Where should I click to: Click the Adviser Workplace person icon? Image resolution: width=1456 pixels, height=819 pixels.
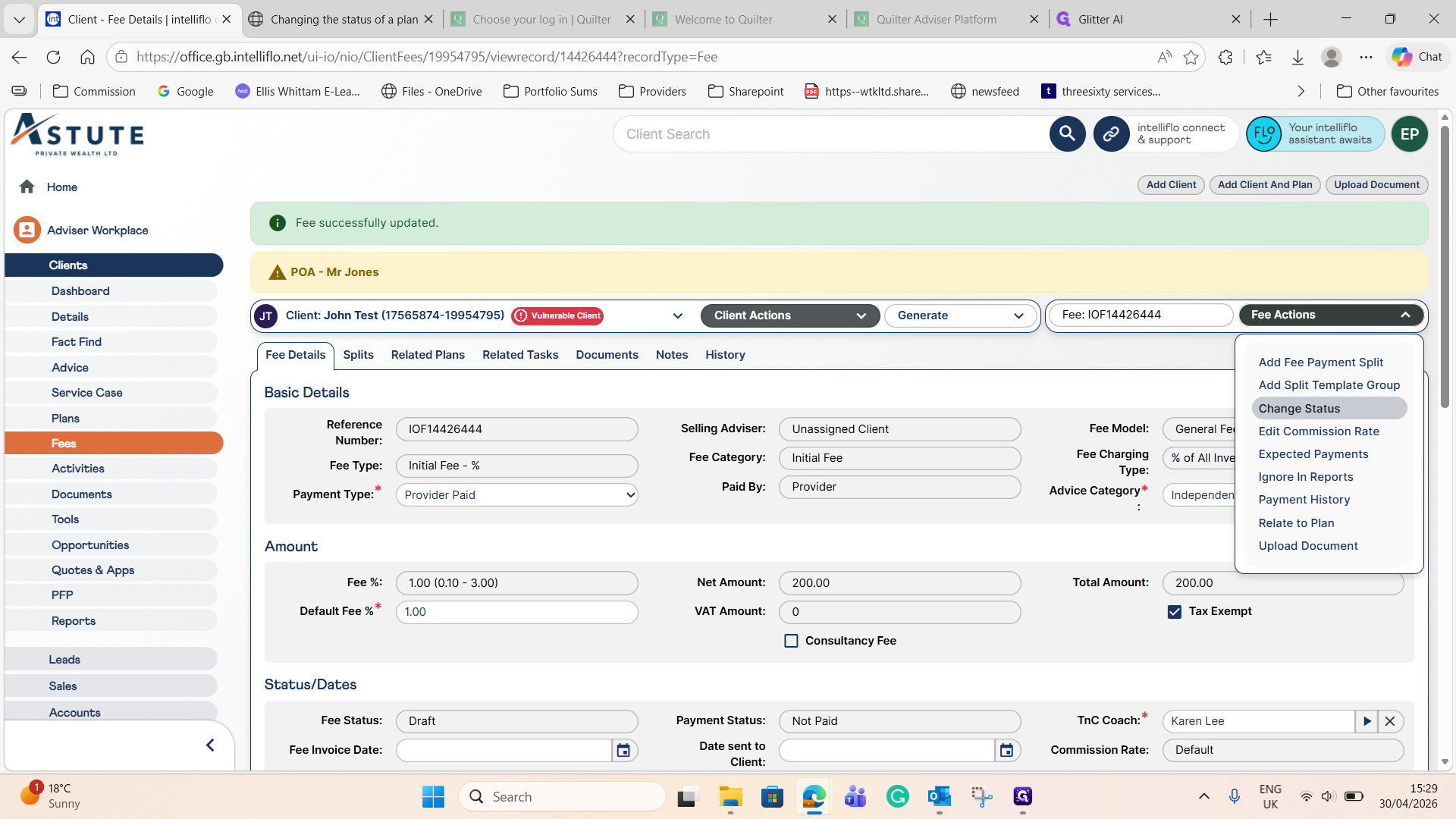click(x=27, y=230)
